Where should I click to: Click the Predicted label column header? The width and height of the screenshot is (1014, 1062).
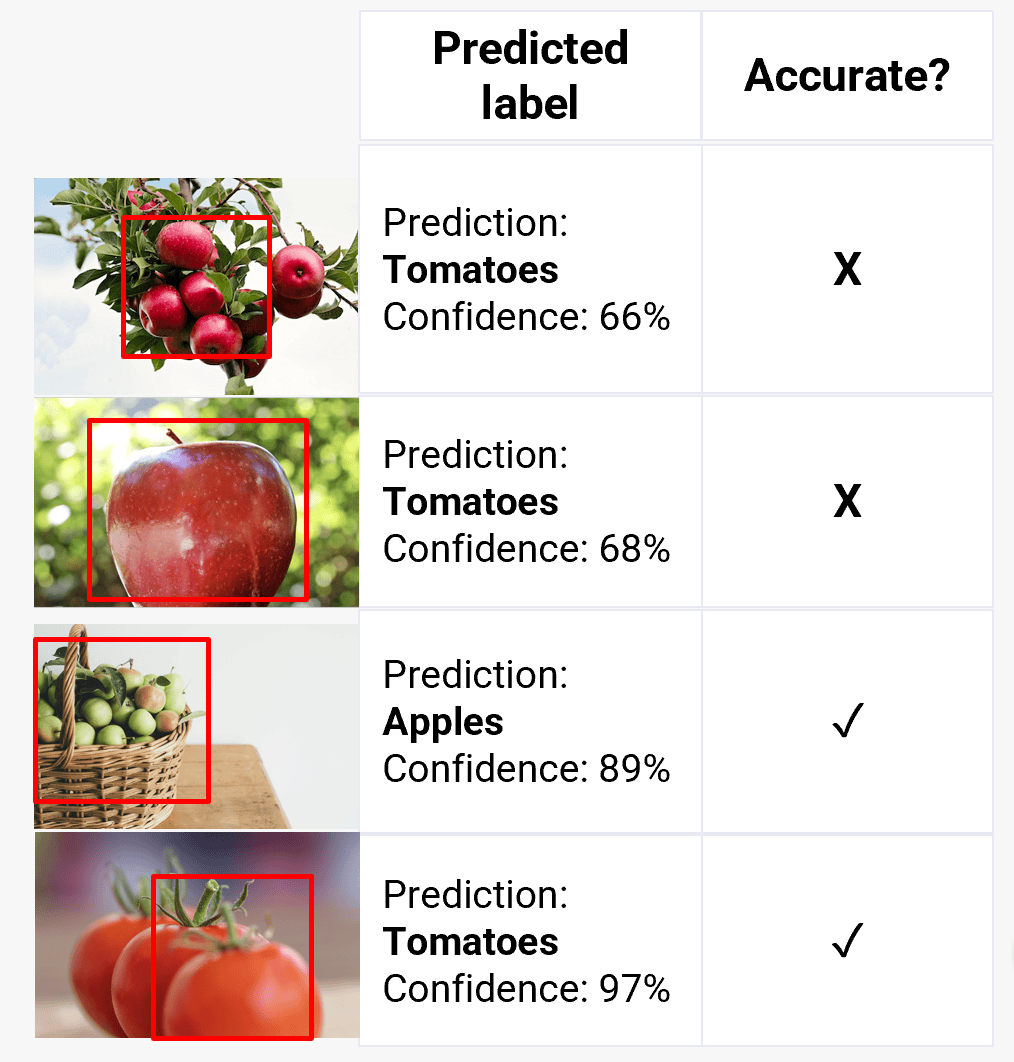[x=530, y=75]
